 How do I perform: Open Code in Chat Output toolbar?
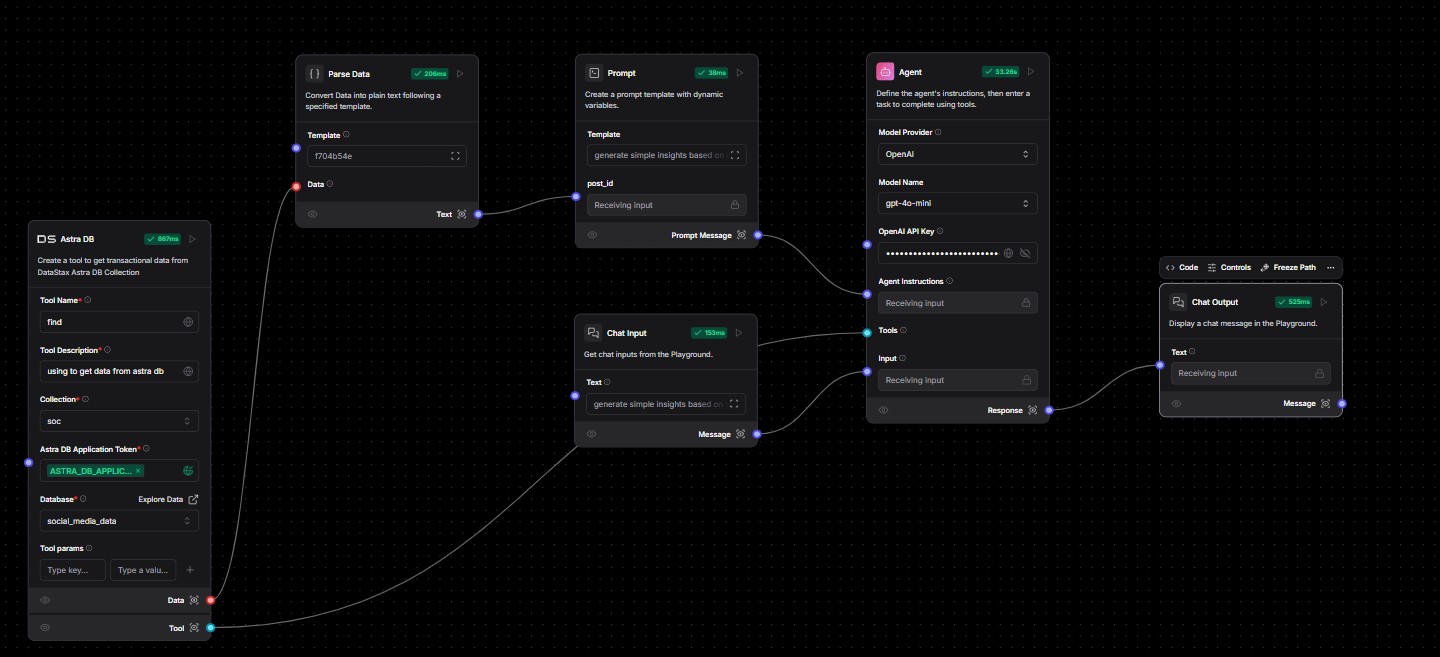tap(1182, 268)
